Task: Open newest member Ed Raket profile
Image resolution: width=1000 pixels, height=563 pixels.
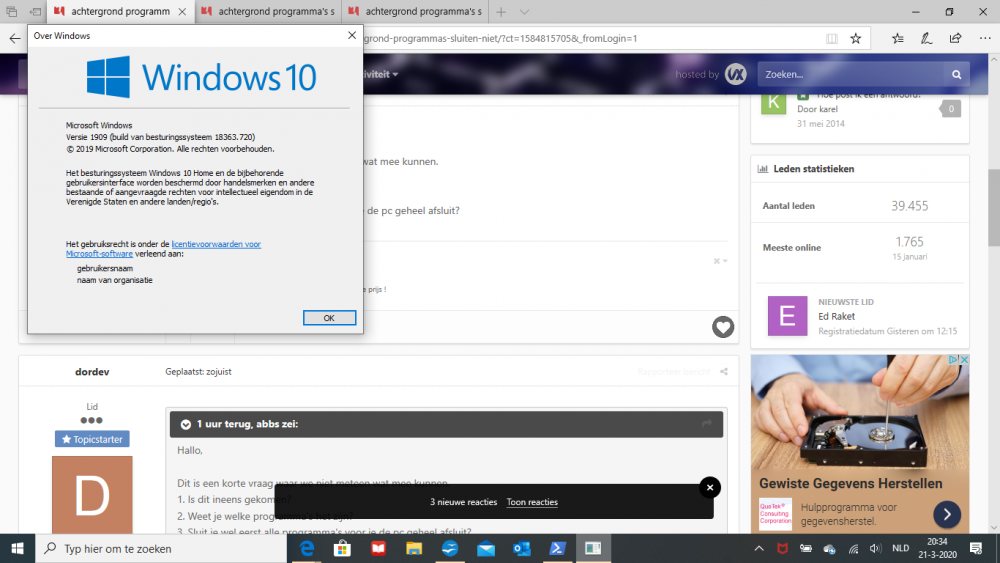Action: tap(837, 316)
